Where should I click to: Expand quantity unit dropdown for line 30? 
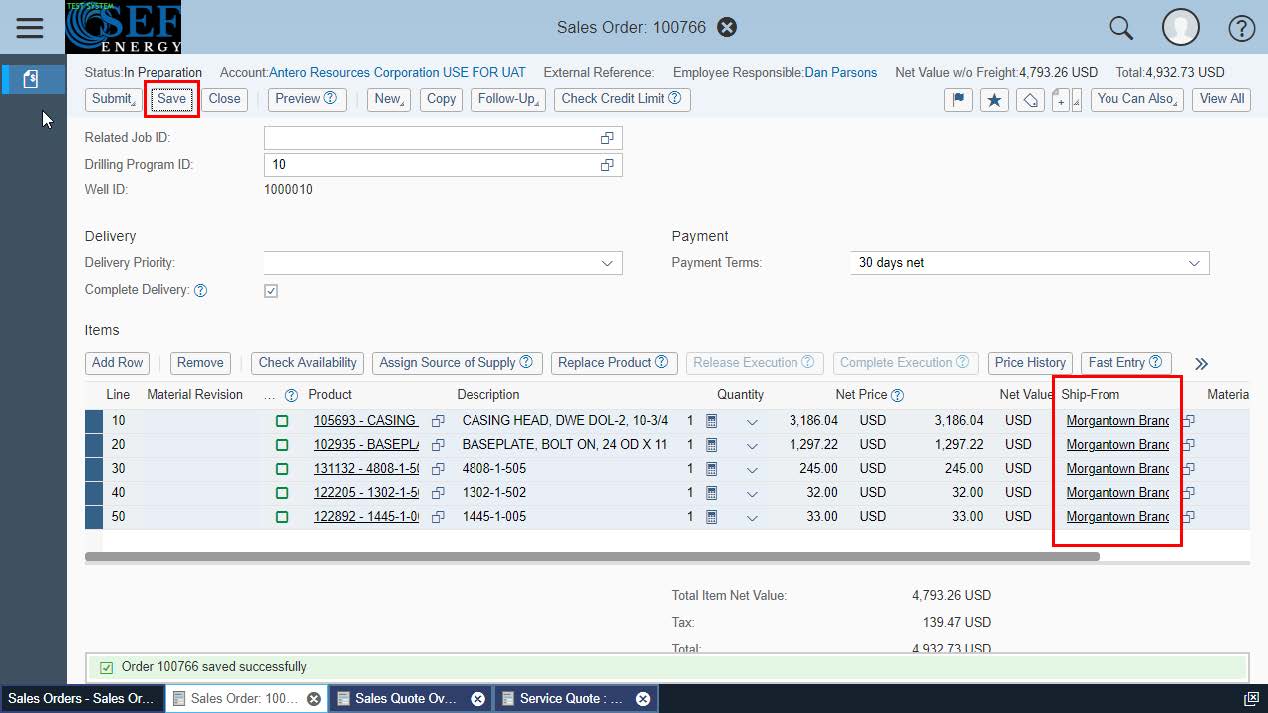pyautogui.click(x=752, y=470)
